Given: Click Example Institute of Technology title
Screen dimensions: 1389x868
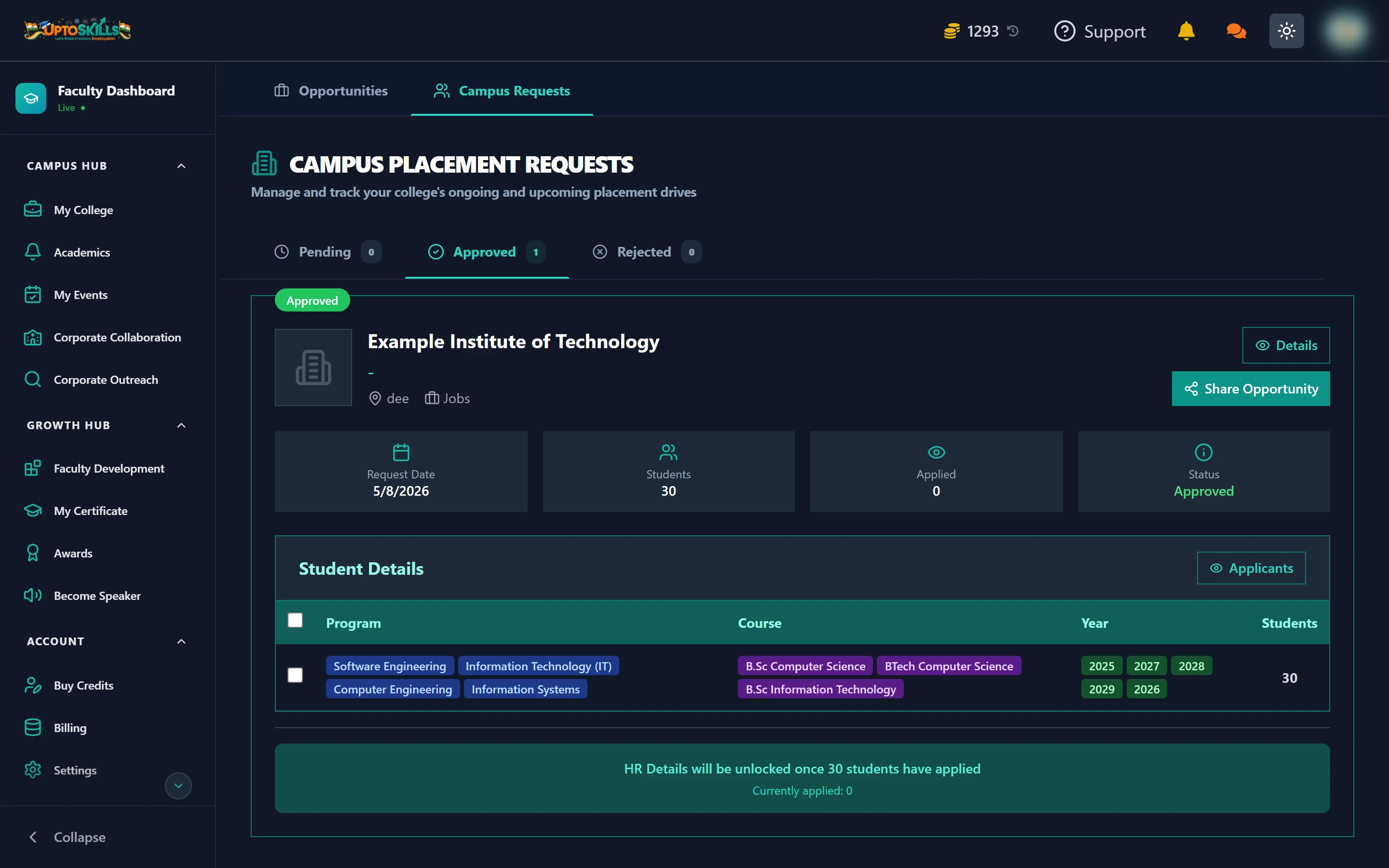Looking at the screenshot, I should point(513,341).
